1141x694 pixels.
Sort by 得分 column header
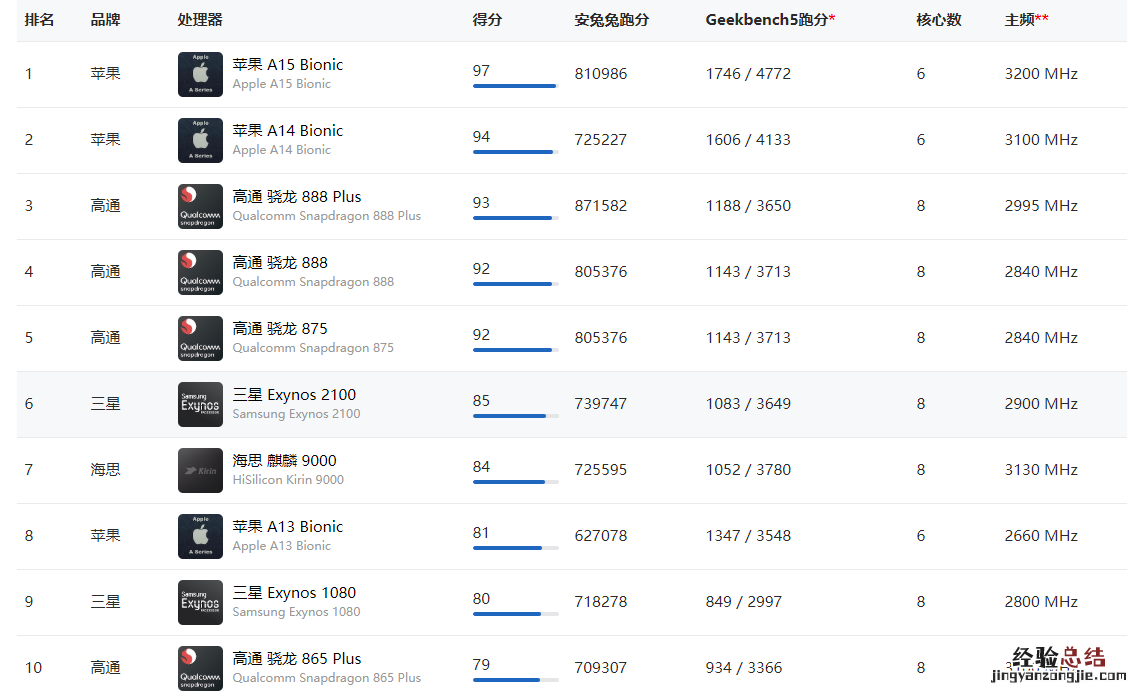click(x=487, y=20)
